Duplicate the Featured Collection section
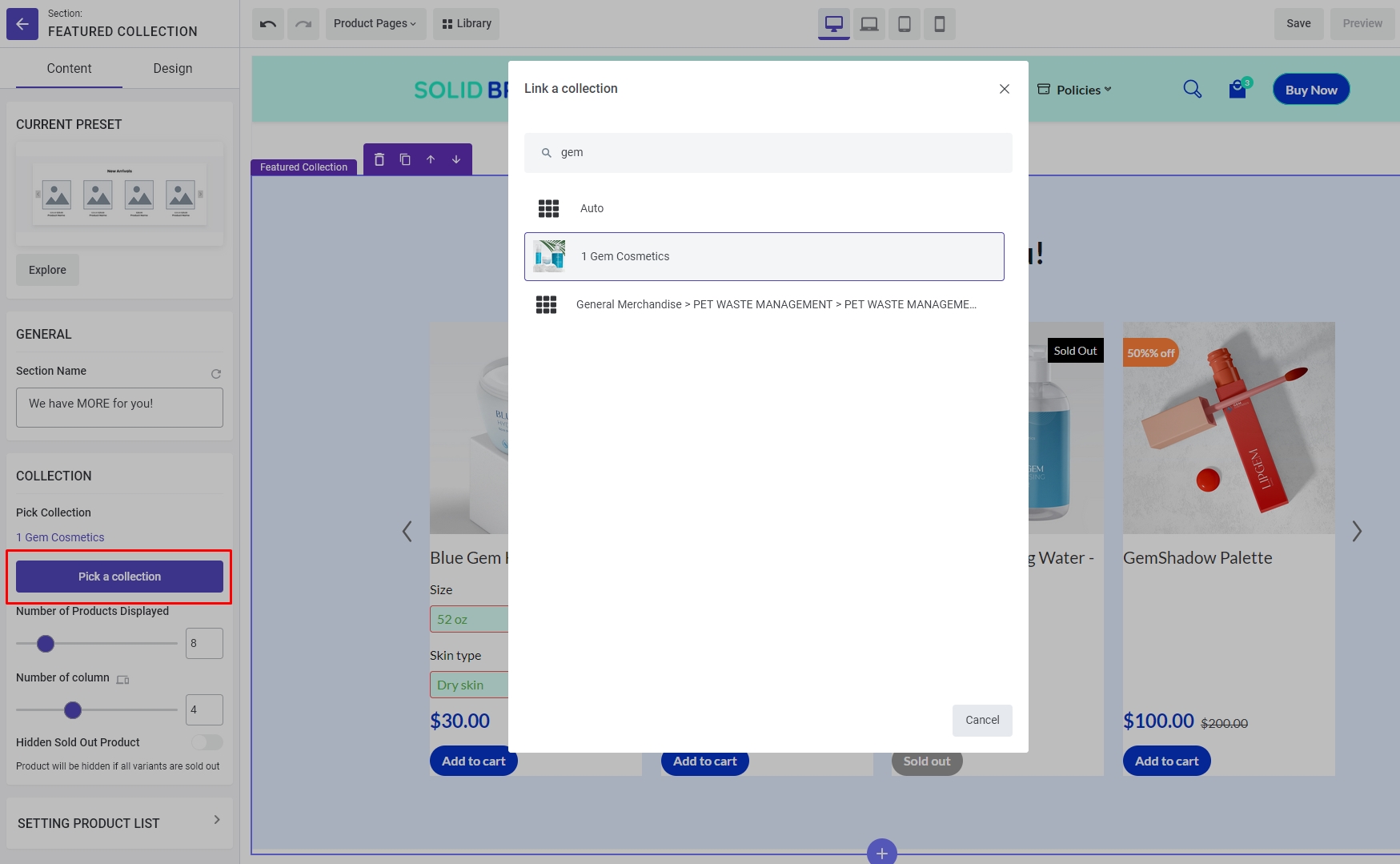This screenshot has width=1400, height=864. (405, 159)
